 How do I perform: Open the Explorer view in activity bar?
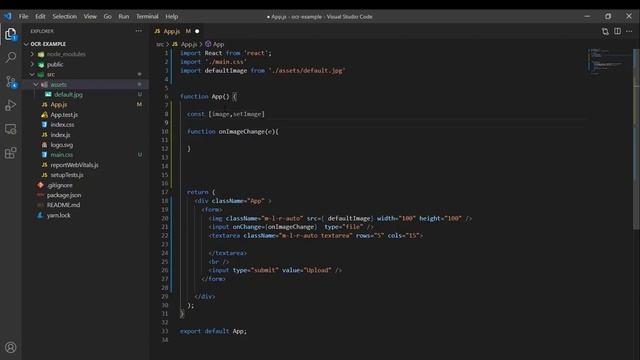(11, 34)
